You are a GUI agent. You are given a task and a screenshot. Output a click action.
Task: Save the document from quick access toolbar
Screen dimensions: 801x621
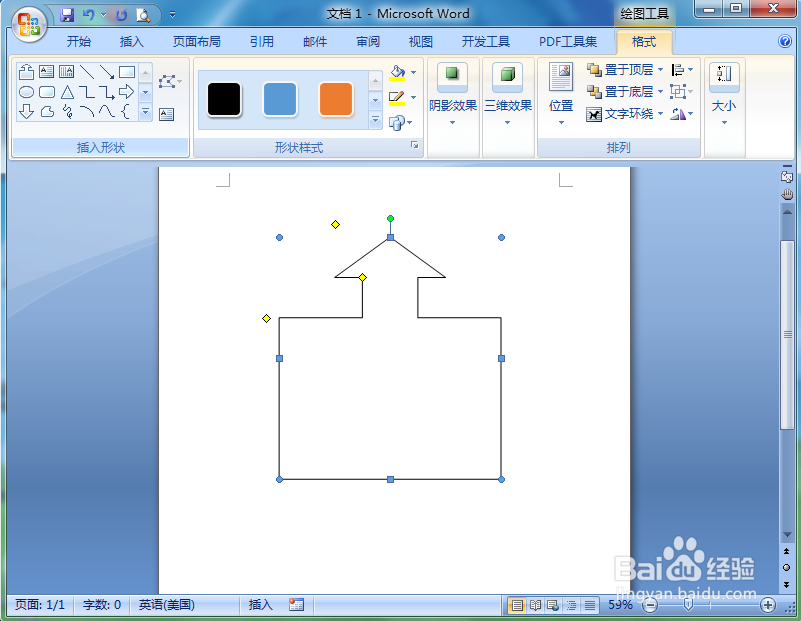point(67,15)
